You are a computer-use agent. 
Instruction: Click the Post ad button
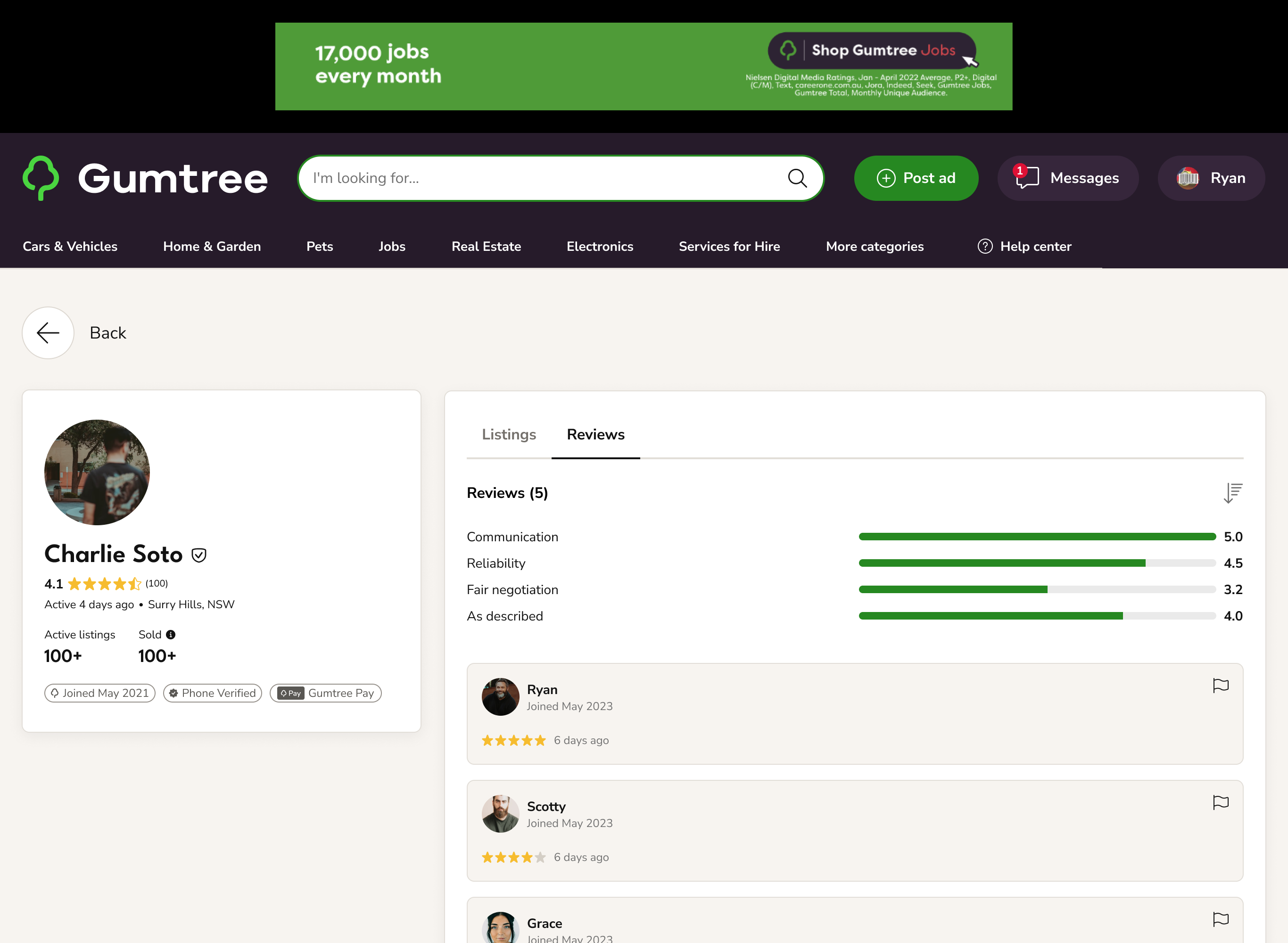[x=916, y=178]
